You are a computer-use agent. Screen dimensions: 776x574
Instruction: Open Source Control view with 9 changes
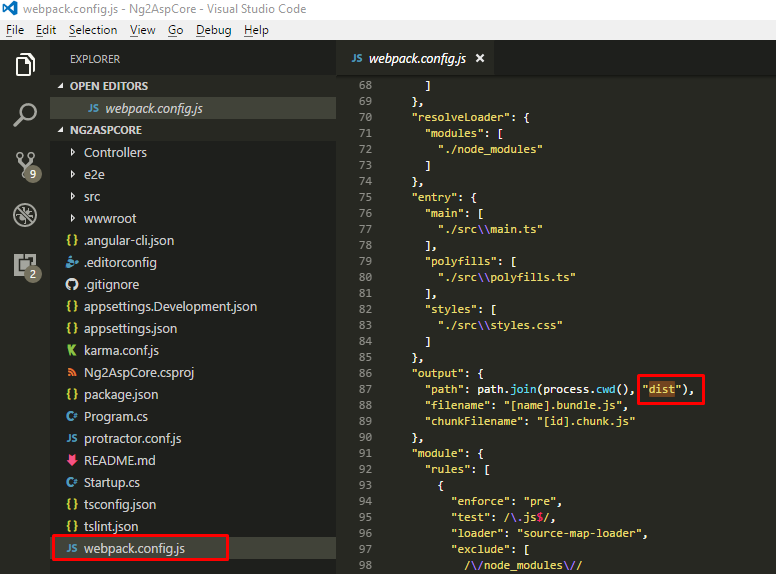(x=27, y=166)
